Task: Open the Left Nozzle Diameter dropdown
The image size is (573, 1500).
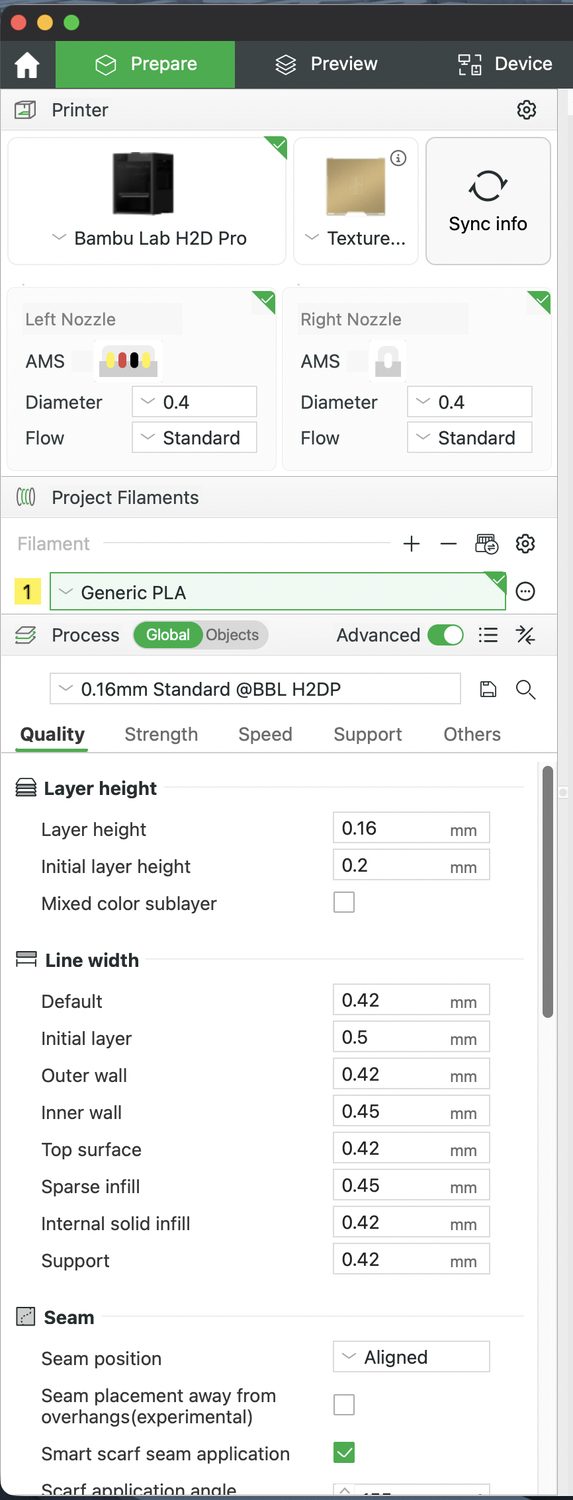Action: [194, 402]
